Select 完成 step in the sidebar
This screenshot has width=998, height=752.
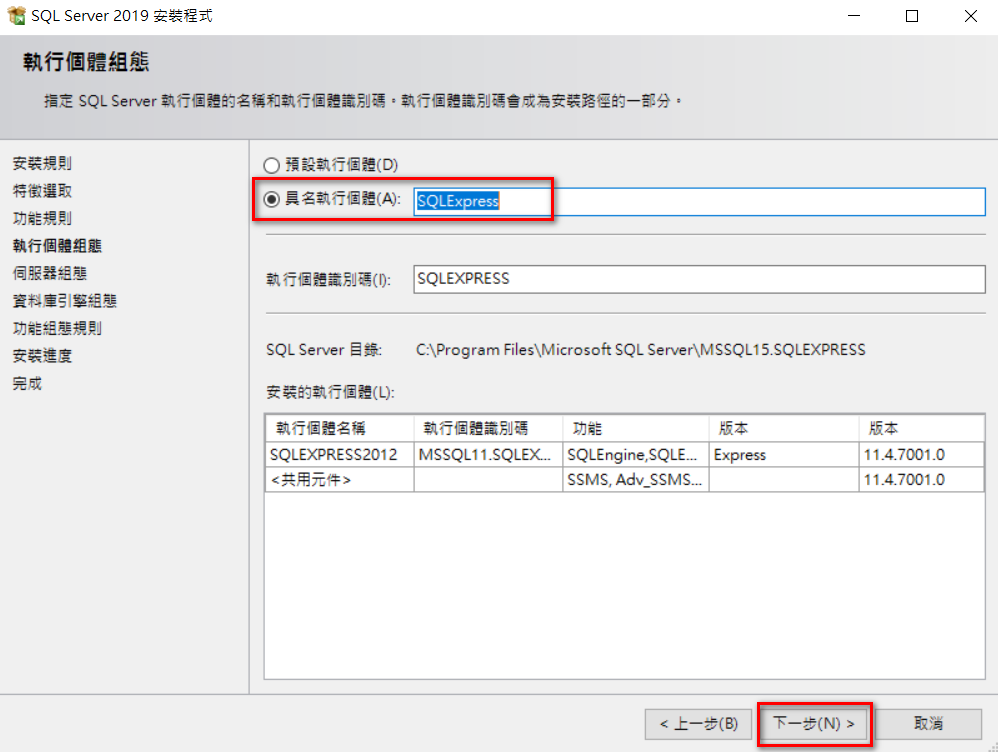[27, 383]
